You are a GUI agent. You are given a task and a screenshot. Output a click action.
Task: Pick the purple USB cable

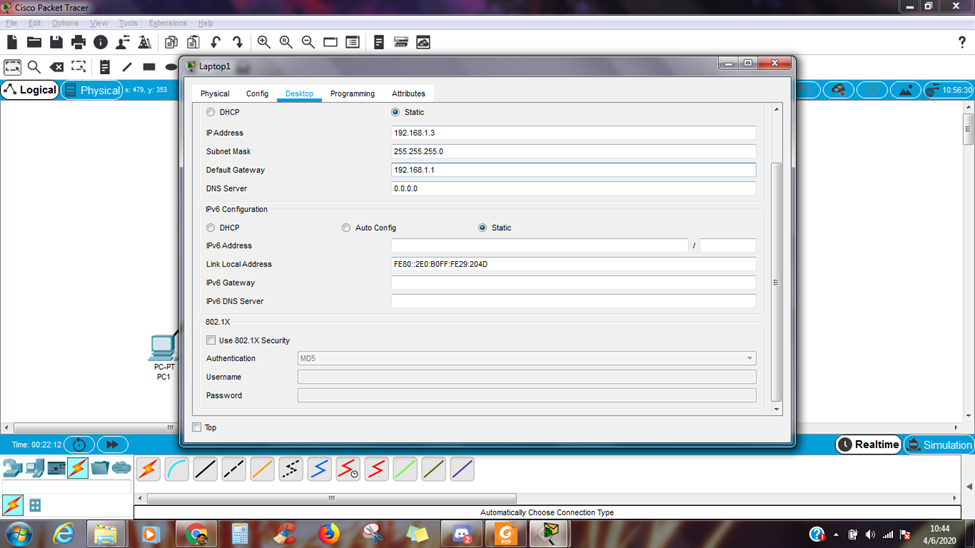point(462,469)
